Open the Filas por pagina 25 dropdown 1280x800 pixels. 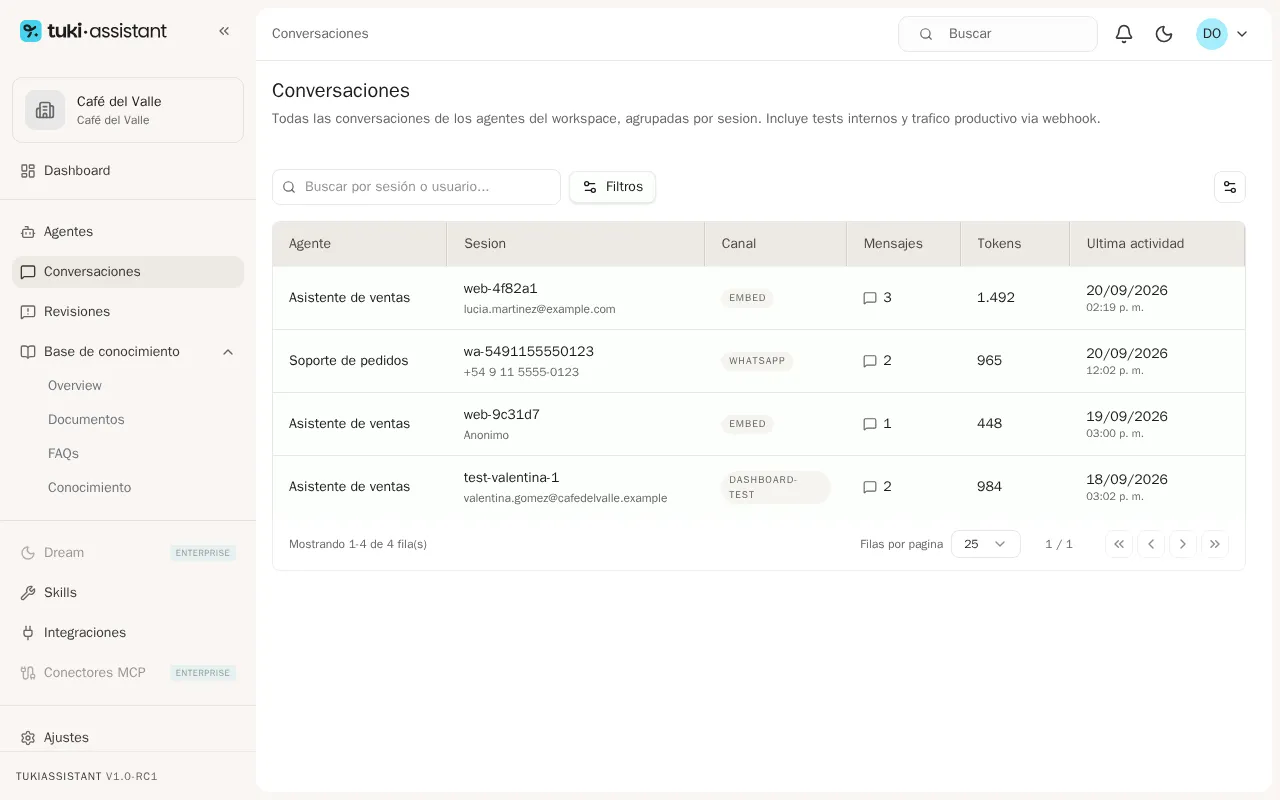point(986,544)
